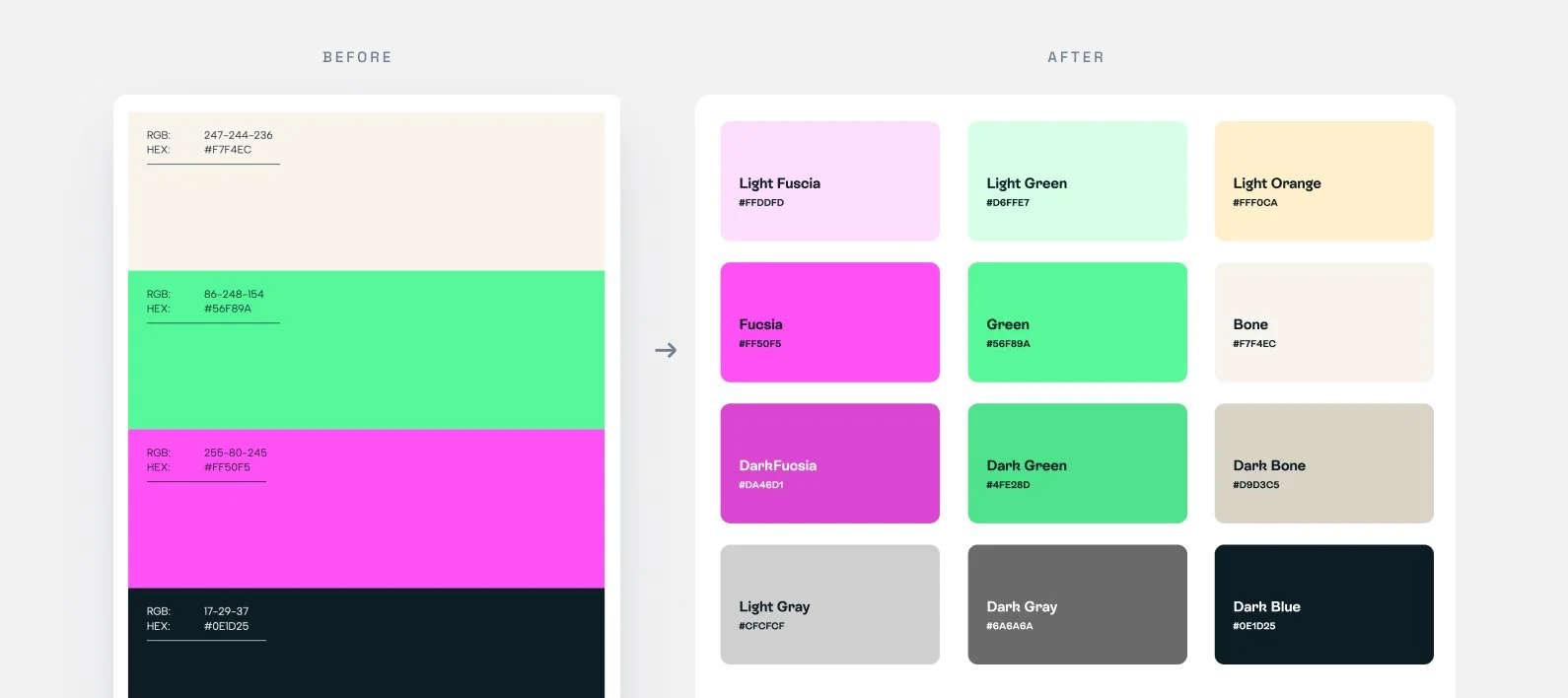Click the #DA46D1 hex code text

(x=761, y=485)
